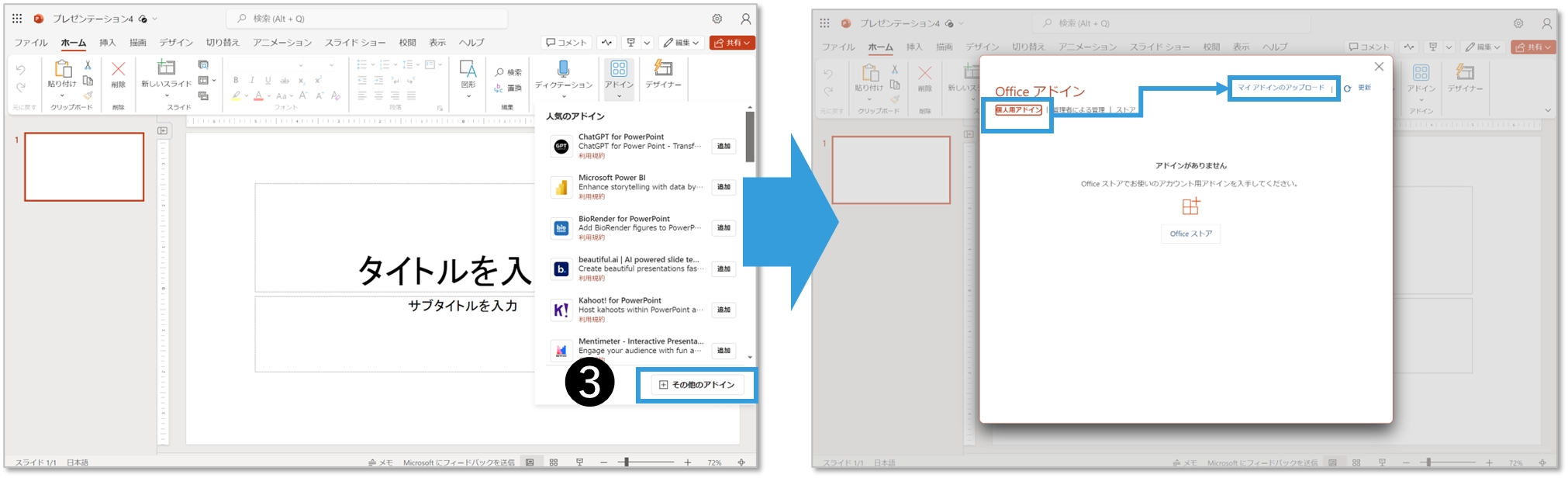The image size is (1568, 478).
Task: Click the search box in left window
Action: [367, 19]
